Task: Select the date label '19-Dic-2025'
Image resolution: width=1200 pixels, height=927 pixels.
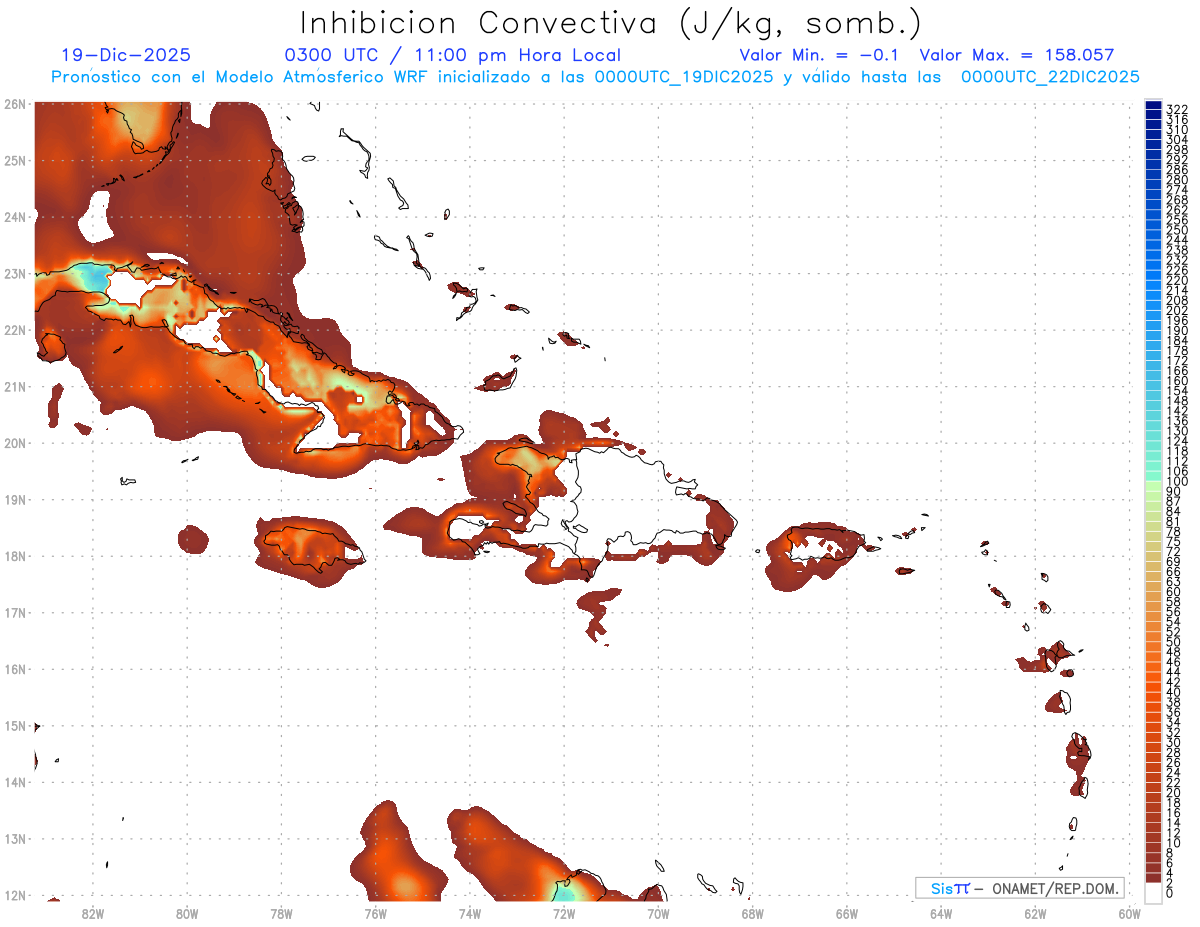Action: (x=126, y=56)
